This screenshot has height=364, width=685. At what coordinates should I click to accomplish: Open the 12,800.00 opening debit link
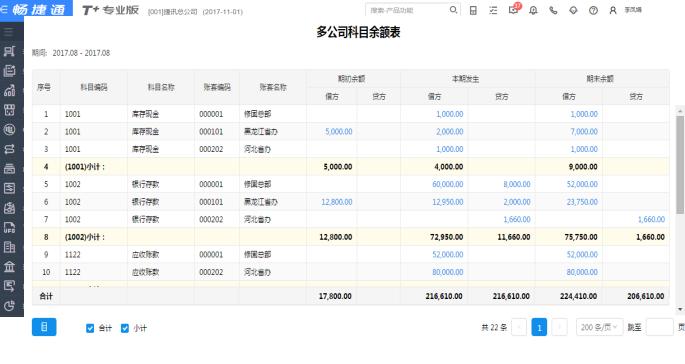click(337, 202)
